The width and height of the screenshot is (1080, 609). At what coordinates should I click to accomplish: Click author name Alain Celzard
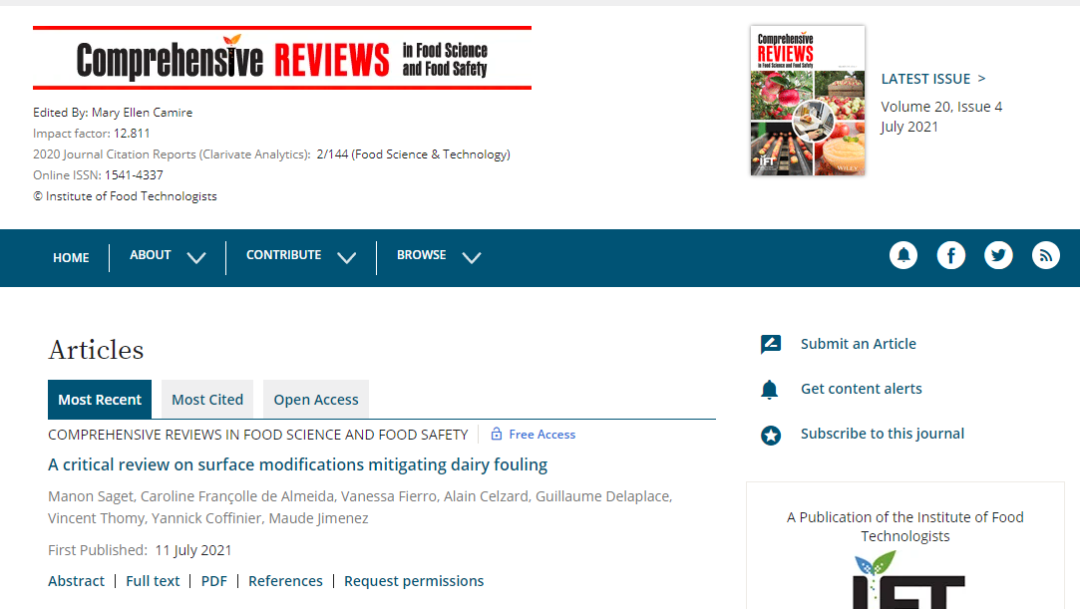[x=486, y=496]
